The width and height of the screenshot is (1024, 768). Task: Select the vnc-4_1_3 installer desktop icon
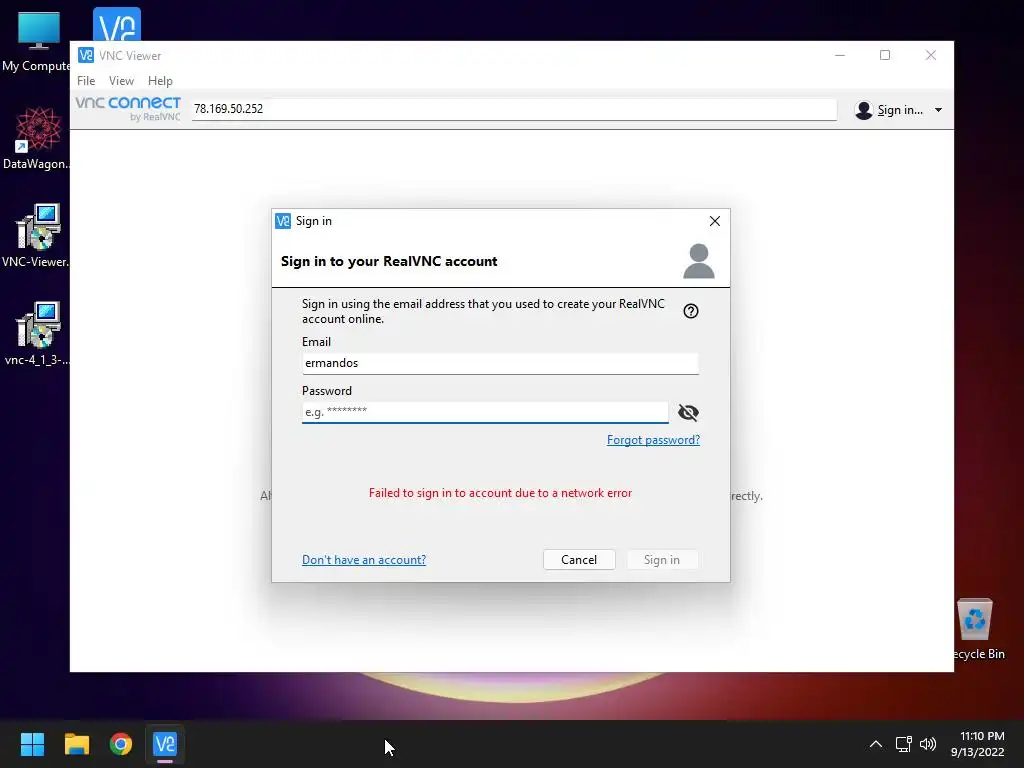tap(37, 334)
